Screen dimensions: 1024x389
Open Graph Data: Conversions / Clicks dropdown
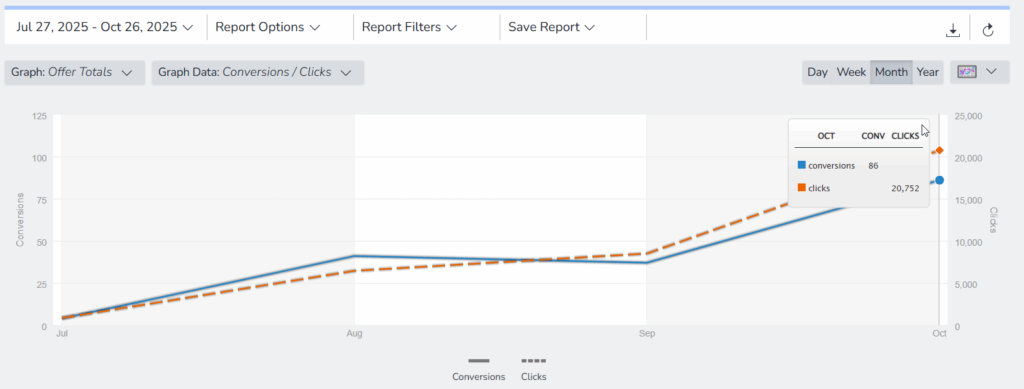coord(257,72)
